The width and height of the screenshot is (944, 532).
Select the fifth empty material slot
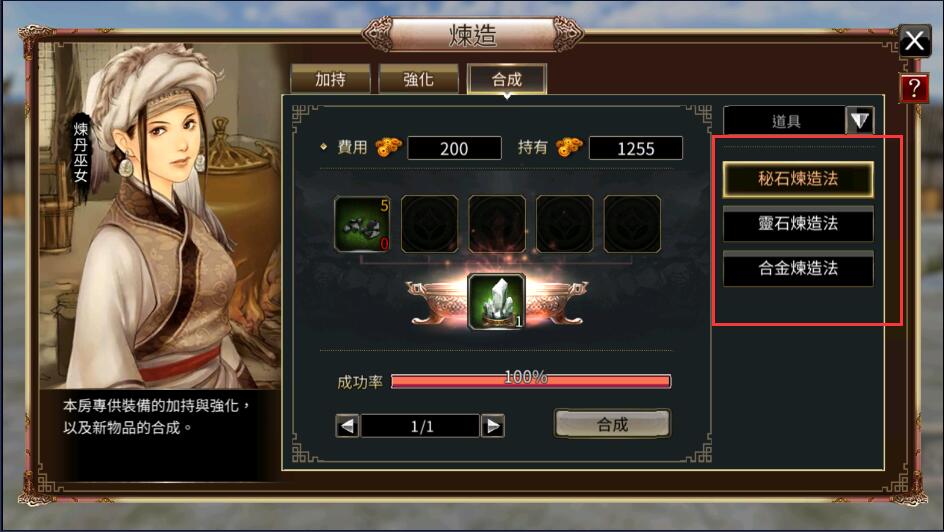point(632,224)
